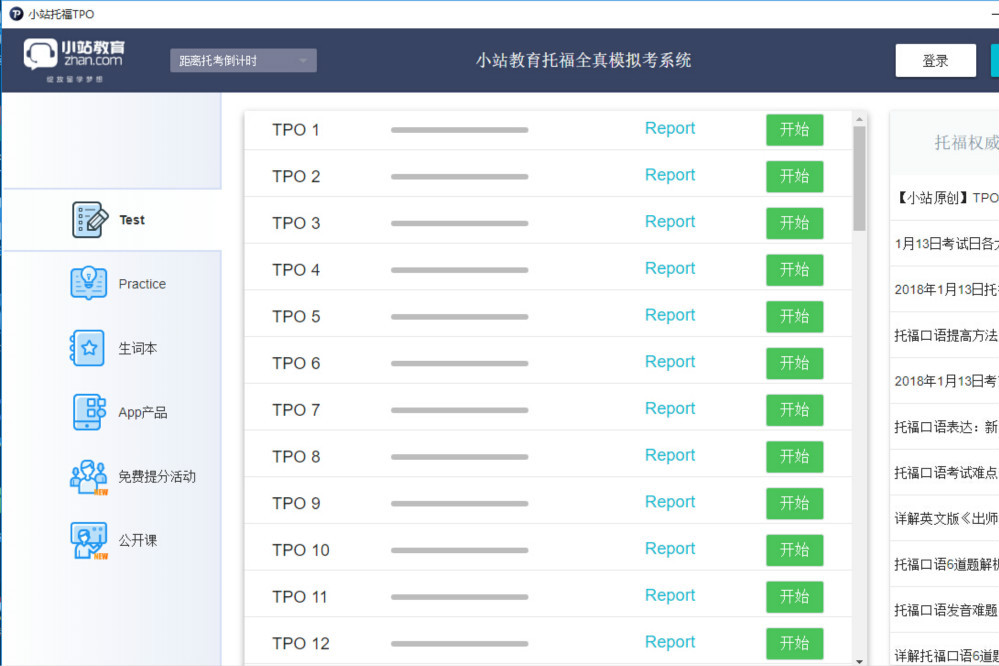Click the 免费提分活动 people icon
This screenshot has height=666, width=999.
pyautogui.click(x=89, y=477)
